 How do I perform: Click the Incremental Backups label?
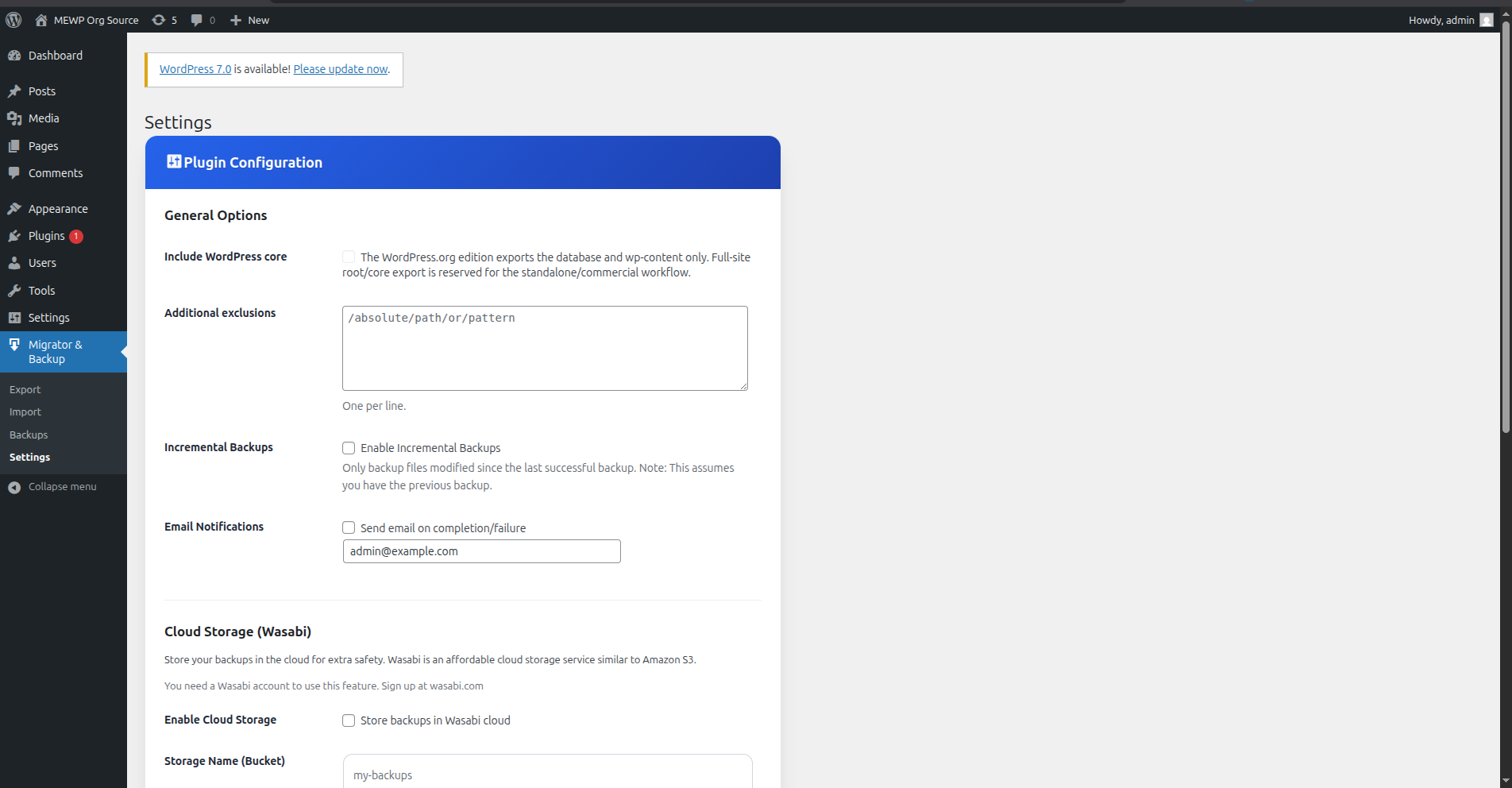coord(218,447)
